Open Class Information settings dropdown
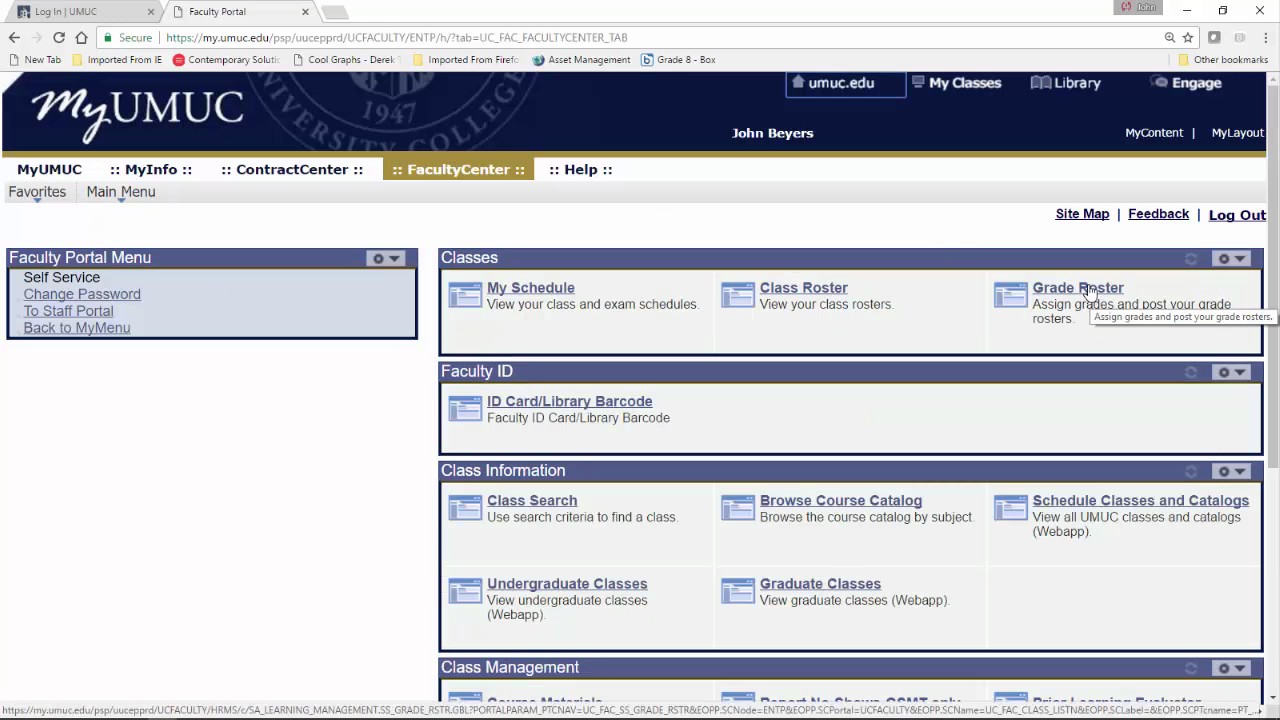The height and width of the screenshot is (720, 1280). 1231,471
